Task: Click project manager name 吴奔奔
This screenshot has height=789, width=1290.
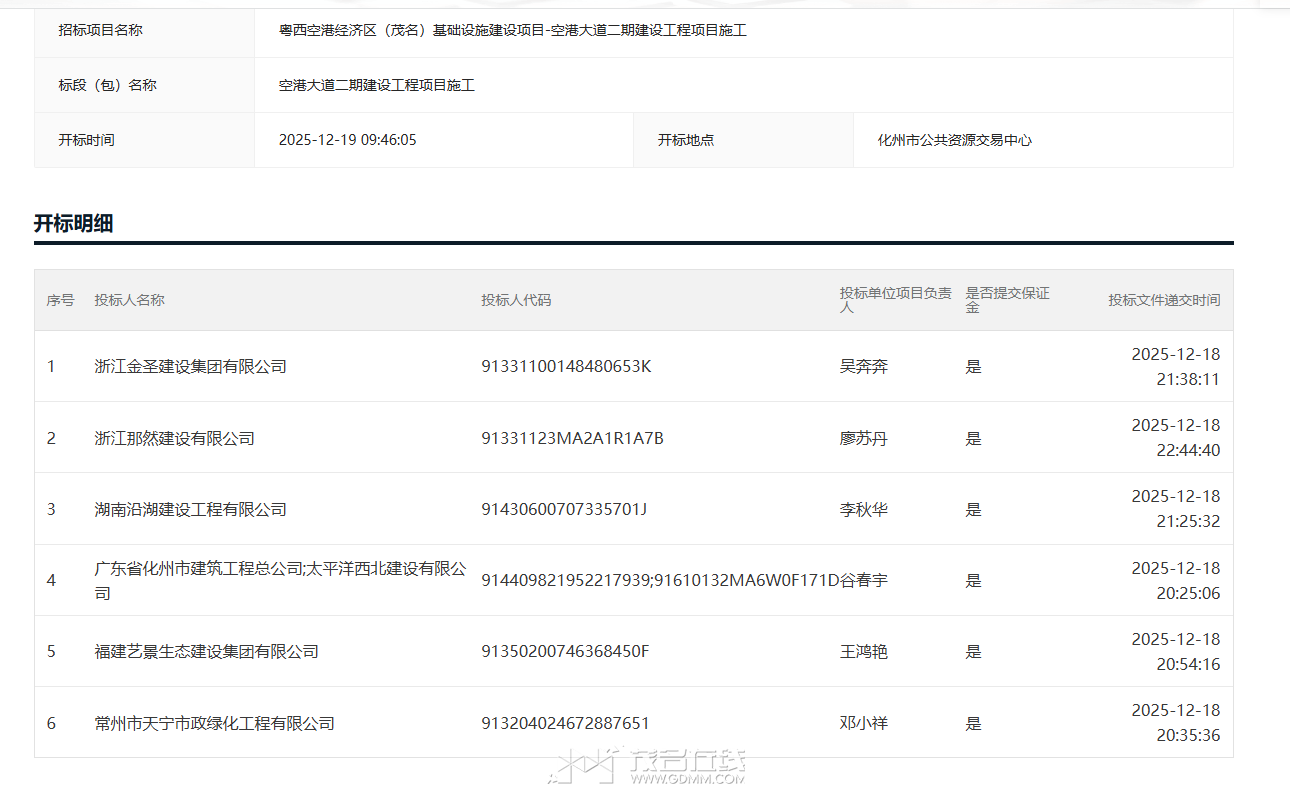Action: point(863,367)
